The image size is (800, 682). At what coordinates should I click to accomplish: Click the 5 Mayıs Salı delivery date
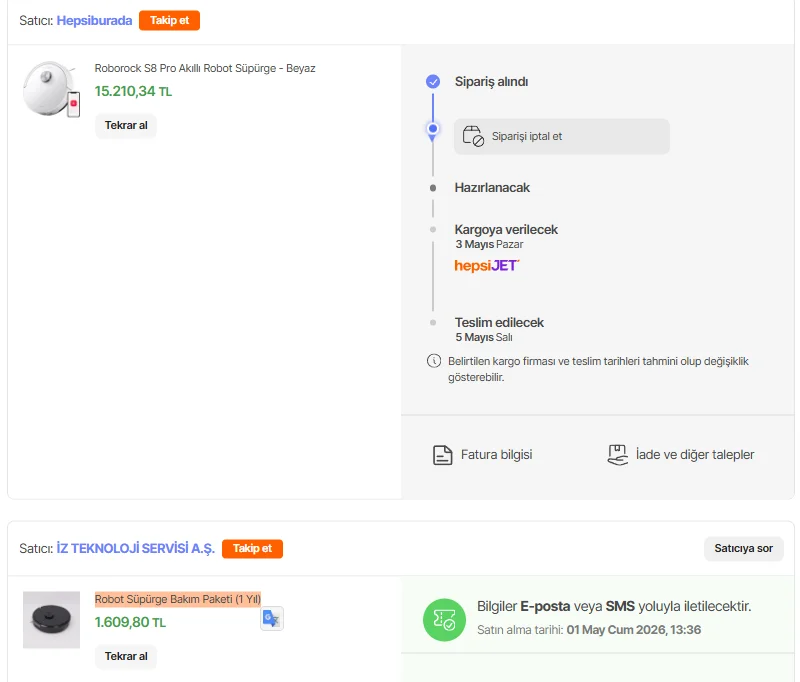click(484, 337)
